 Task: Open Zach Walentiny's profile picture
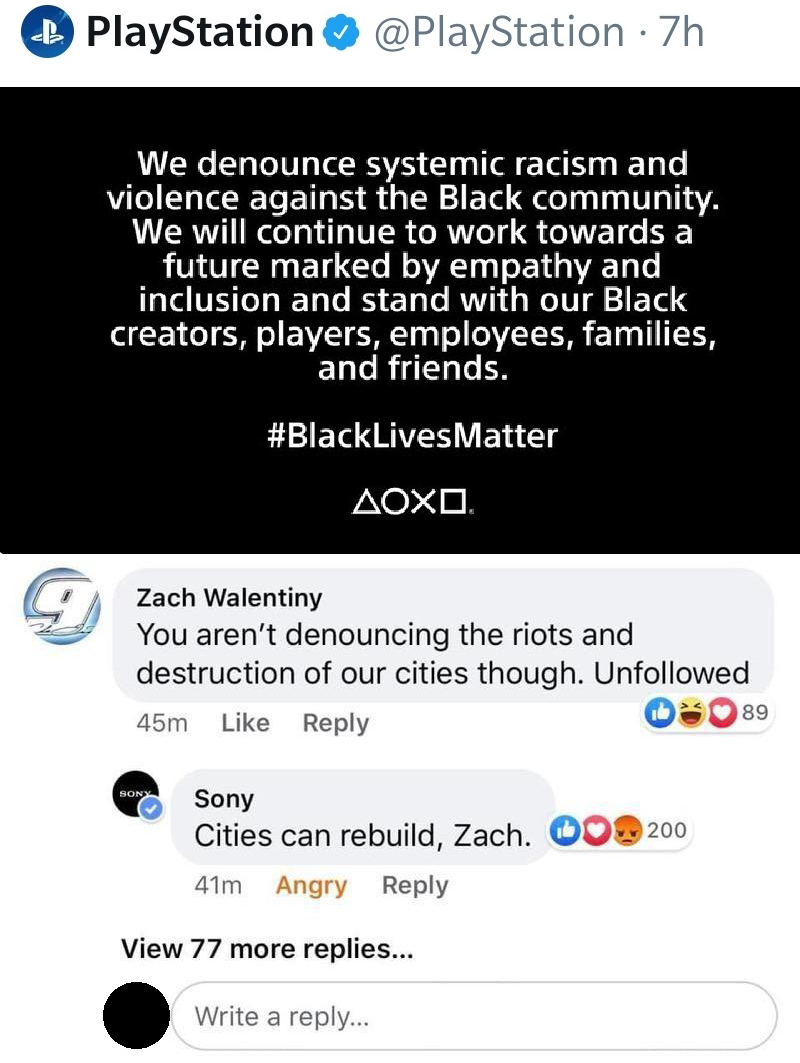coord(62,606)
